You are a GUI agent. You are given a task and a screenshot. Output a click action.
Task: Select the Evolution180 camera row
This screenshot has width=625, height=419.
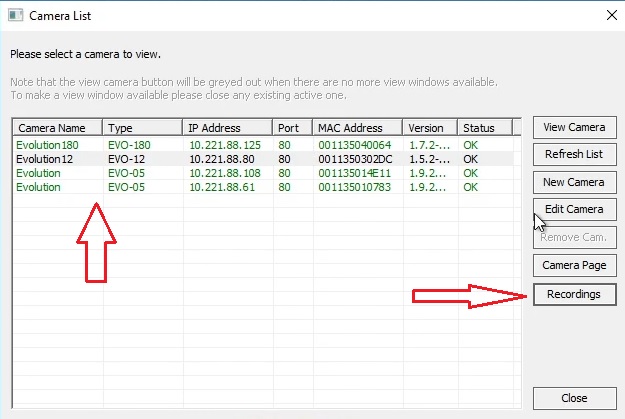(47, 145)
